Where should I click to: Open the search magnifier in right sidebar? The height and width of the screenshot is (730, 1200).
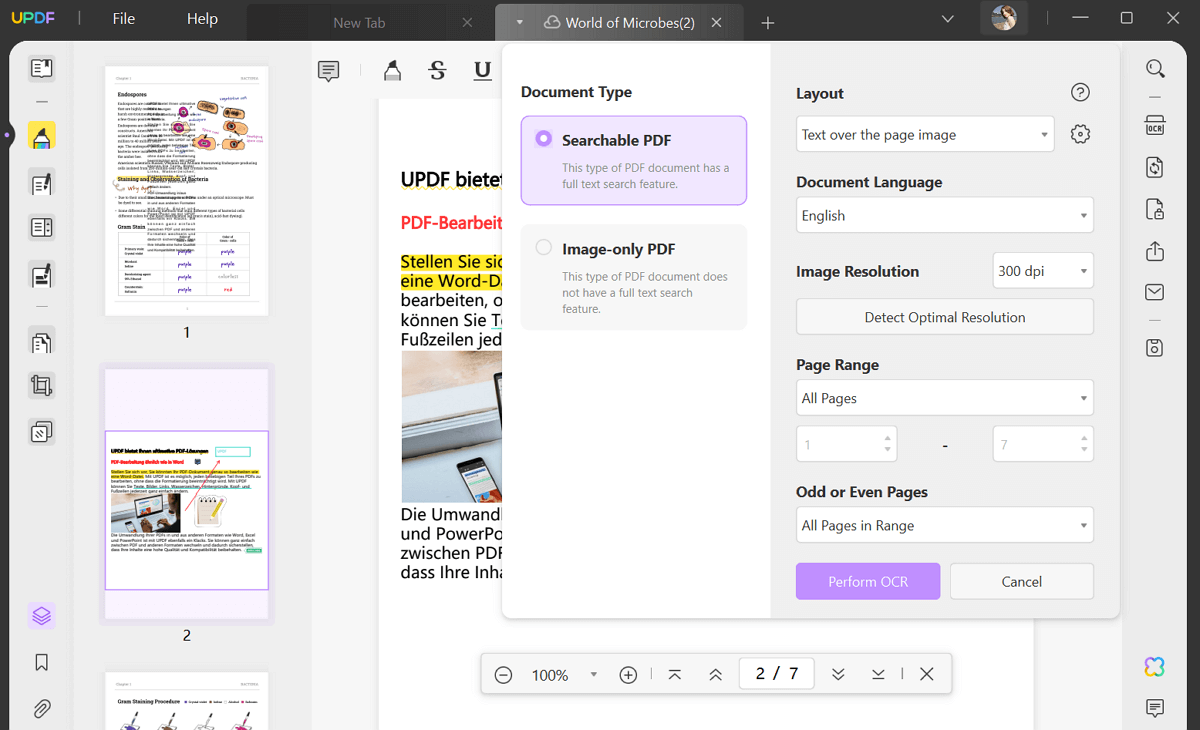[1155, 69]
